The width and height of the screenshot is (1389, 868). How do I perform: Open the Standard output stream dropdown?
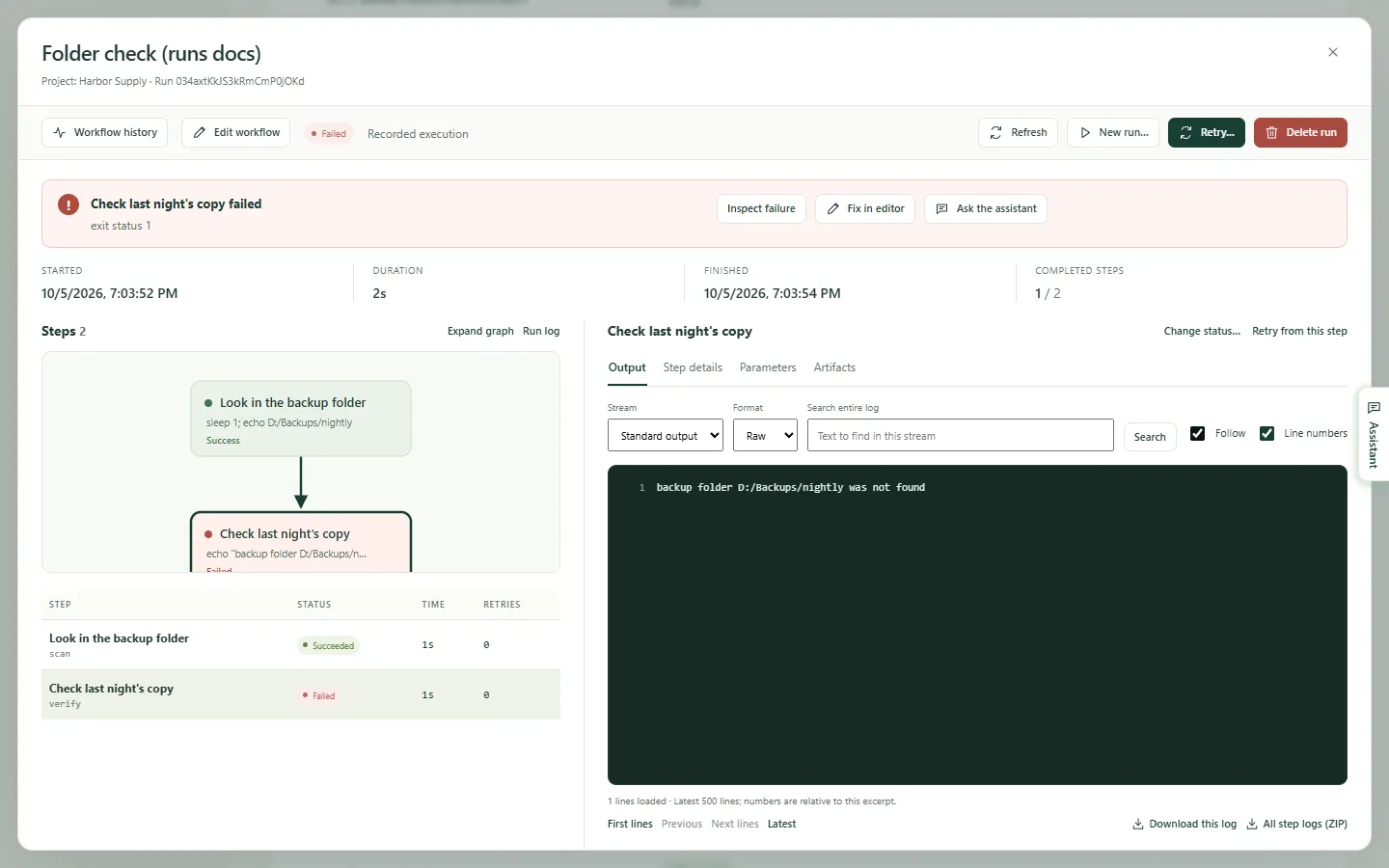666,436
